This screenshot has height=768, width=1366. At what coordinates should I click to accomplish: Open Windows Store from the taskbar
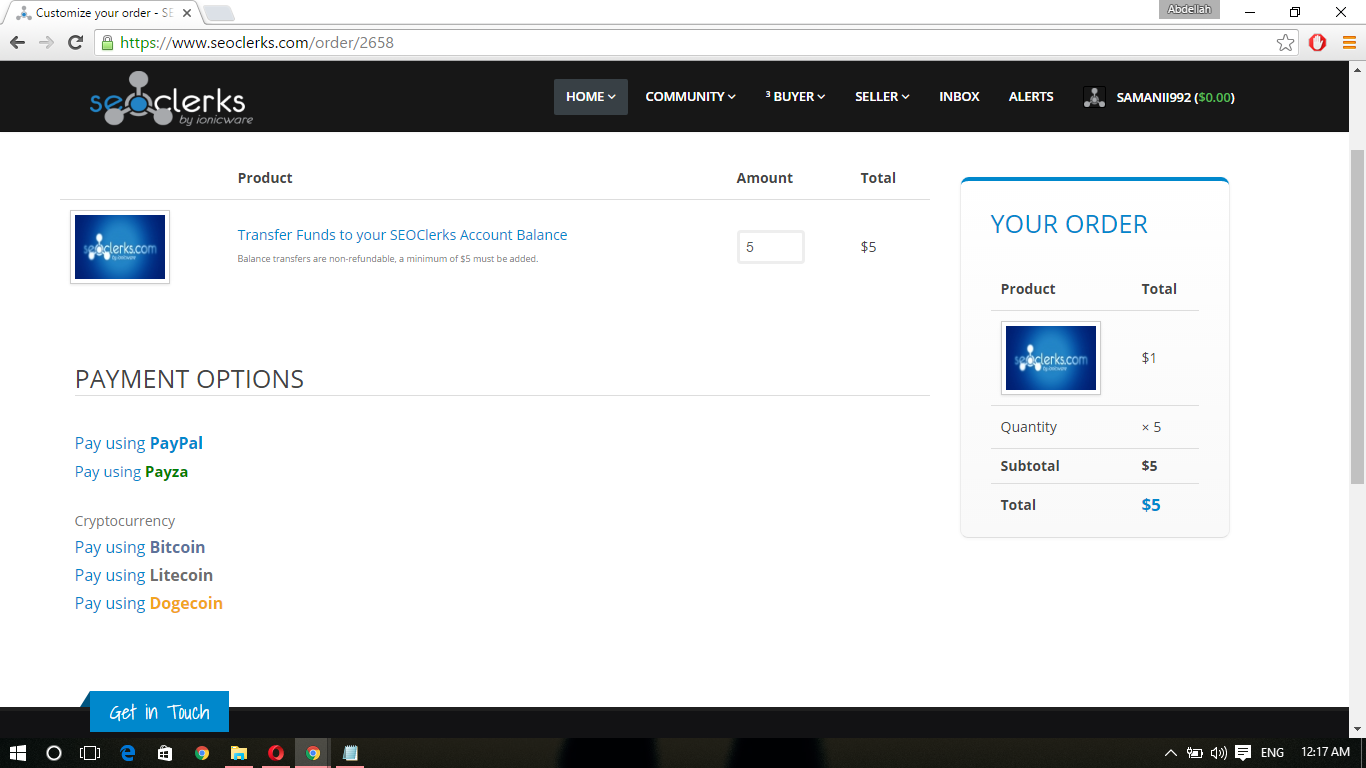coord(165,753)
